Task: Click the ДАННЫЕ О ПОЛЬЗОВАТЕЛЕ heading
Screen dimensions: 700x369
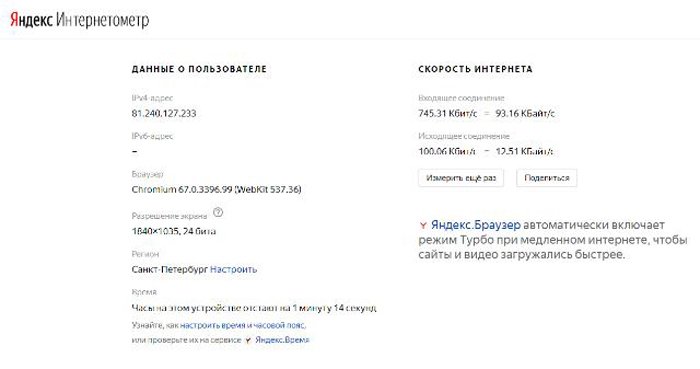Action: tap(199, 69)
